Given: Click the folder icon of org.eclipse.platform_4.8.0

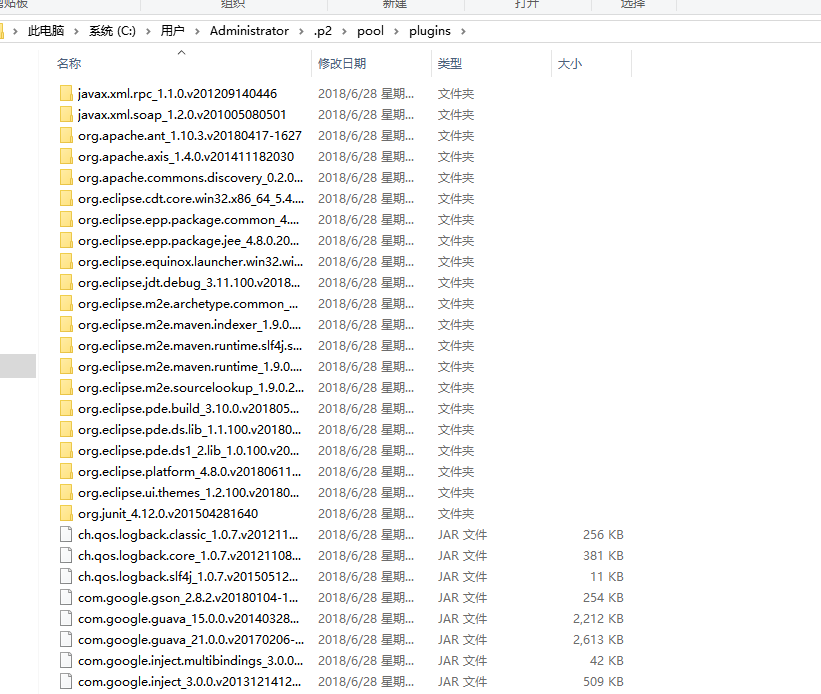Looking at the screenshot, I should tap(66, 472).
